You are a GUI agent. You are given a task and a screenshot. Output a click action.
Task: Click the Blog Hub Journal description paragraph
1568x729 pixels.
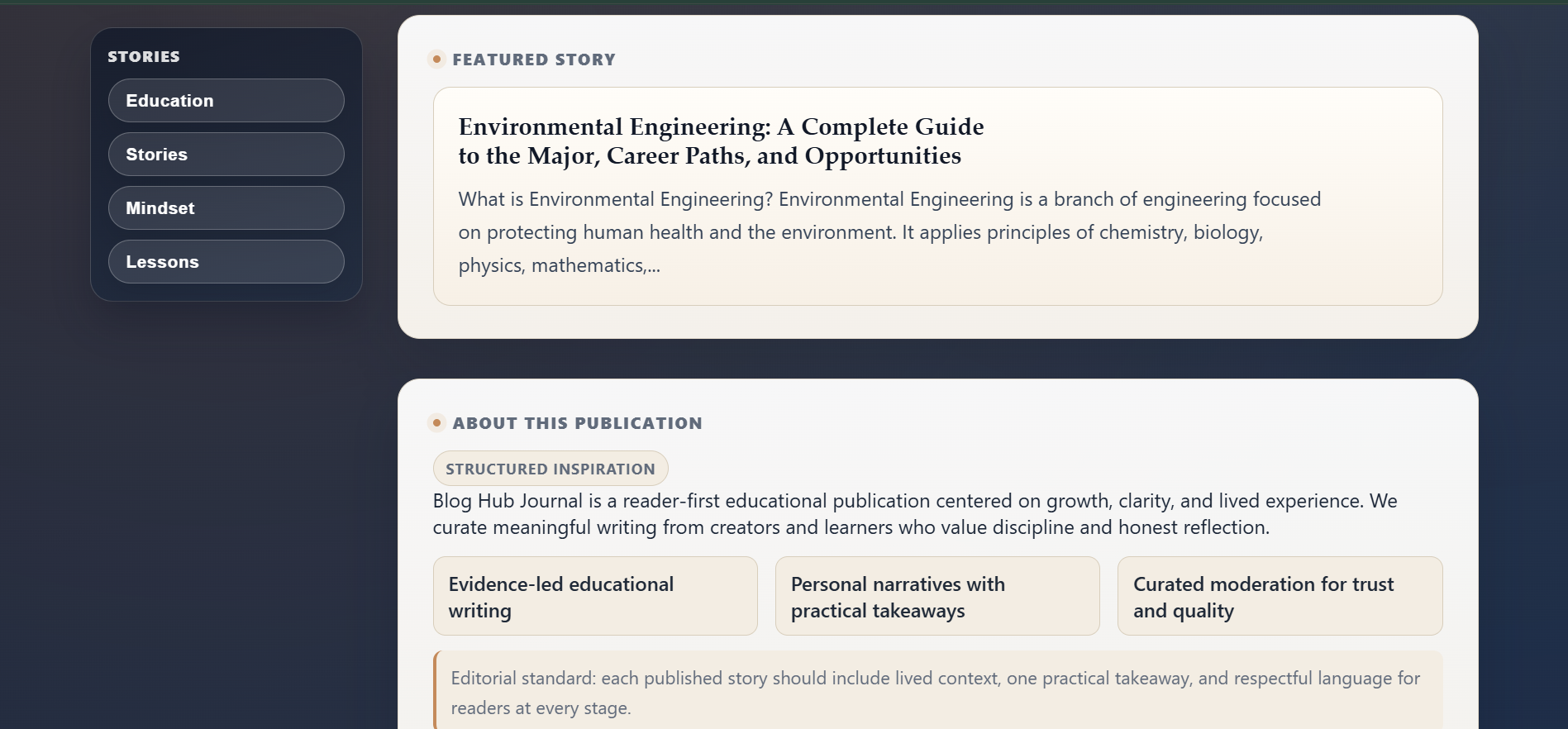click(x=915, y=514)
